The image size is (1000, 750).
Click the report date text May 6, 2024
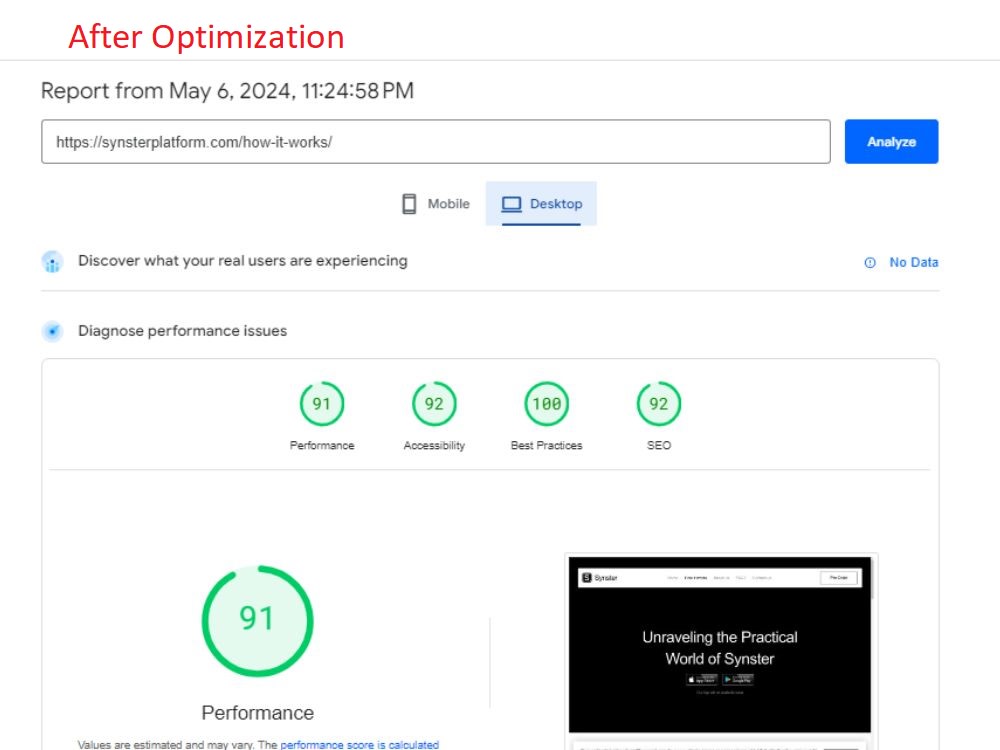[x=230, y=91]
